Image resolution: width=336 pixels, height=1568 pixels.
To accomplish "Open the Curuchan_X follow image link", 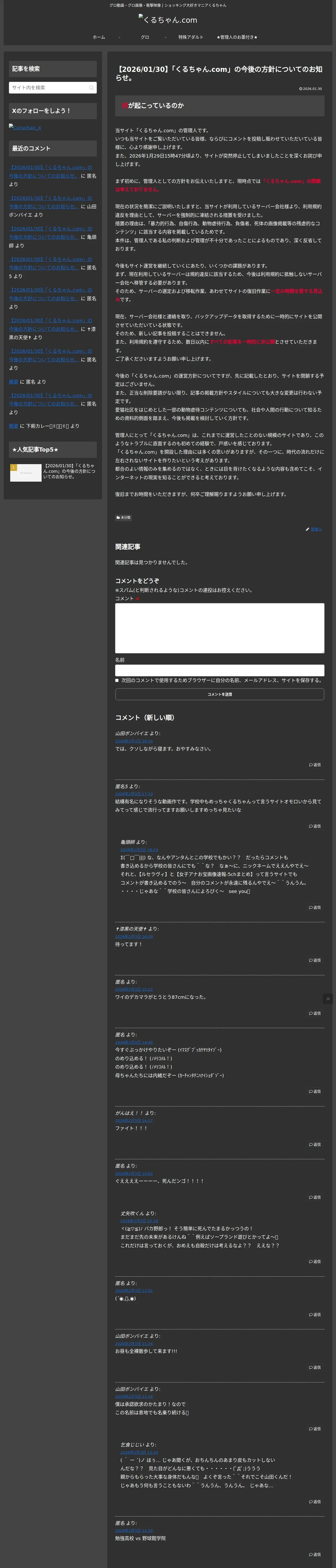I will coord(25,128).
